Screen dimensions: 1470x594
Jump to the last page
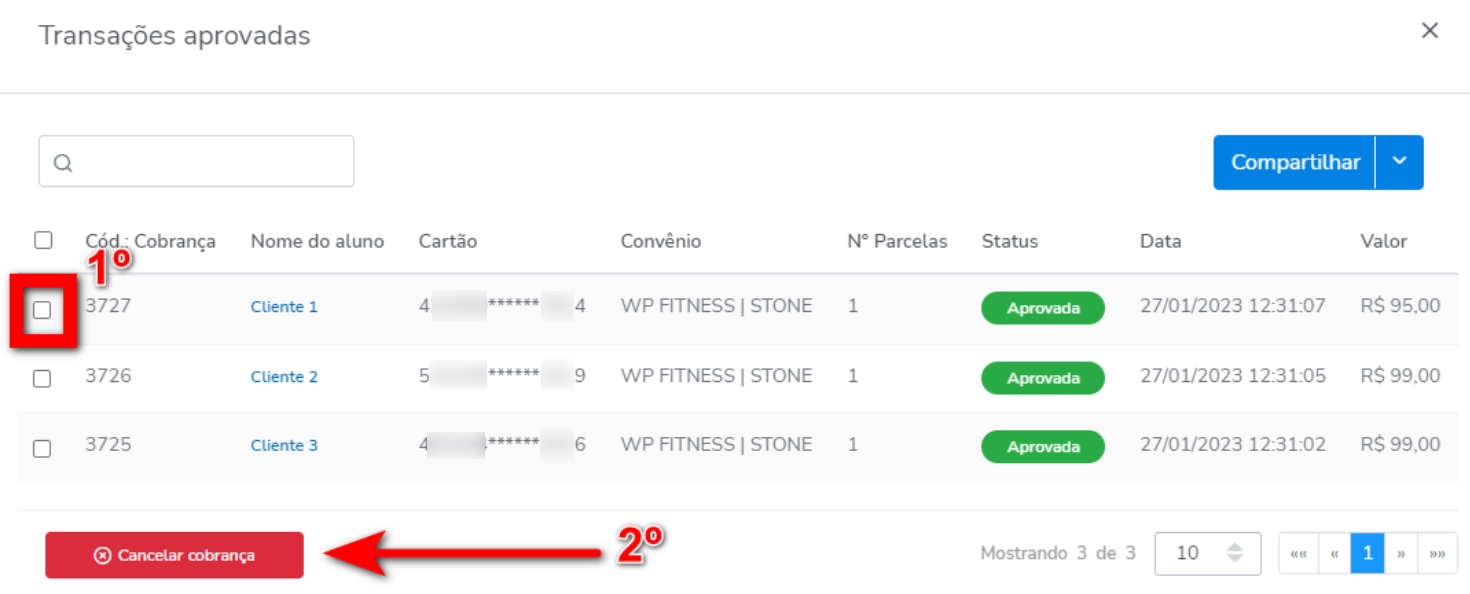(x=1437, y=553)
